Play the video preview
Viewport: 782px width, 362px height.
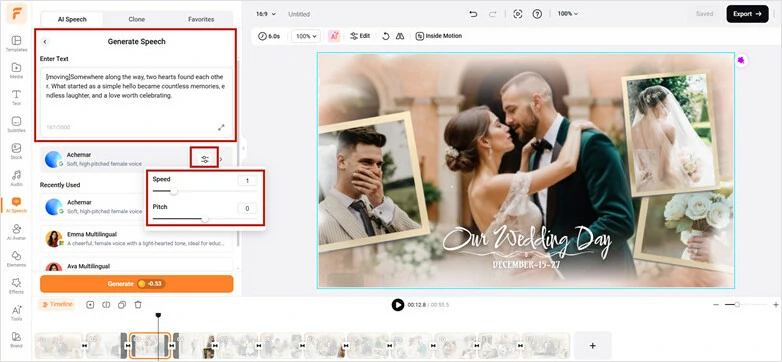pos(397,305)
